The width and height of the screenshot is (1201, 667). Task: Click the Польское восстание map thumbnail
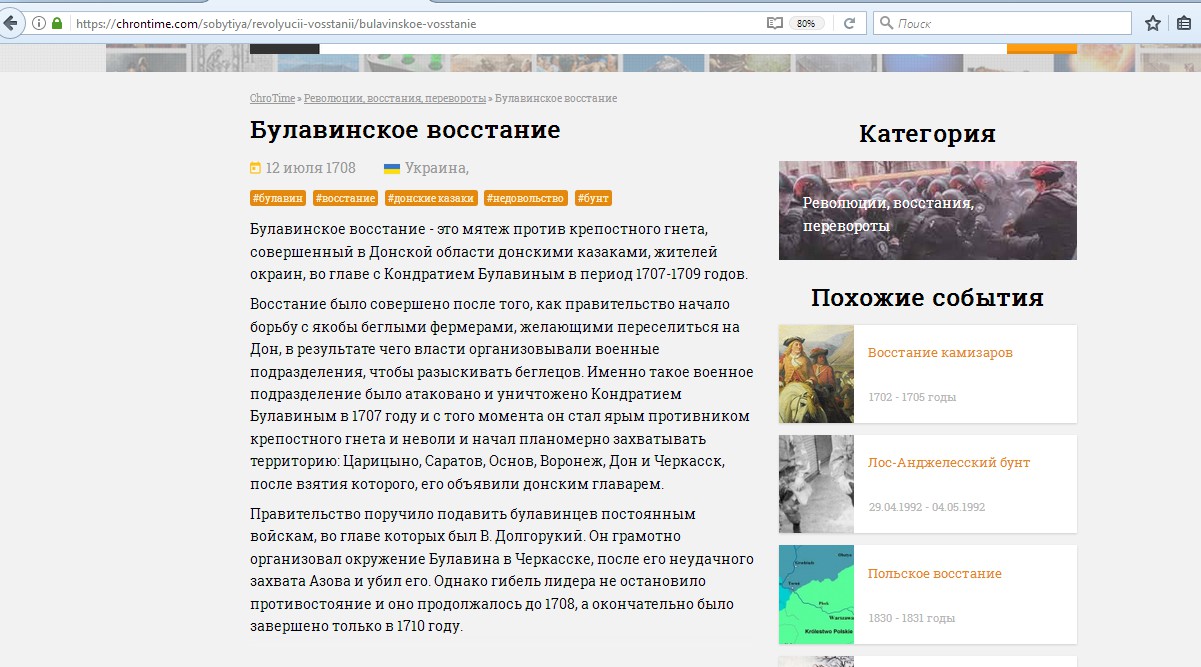[816, 594]
